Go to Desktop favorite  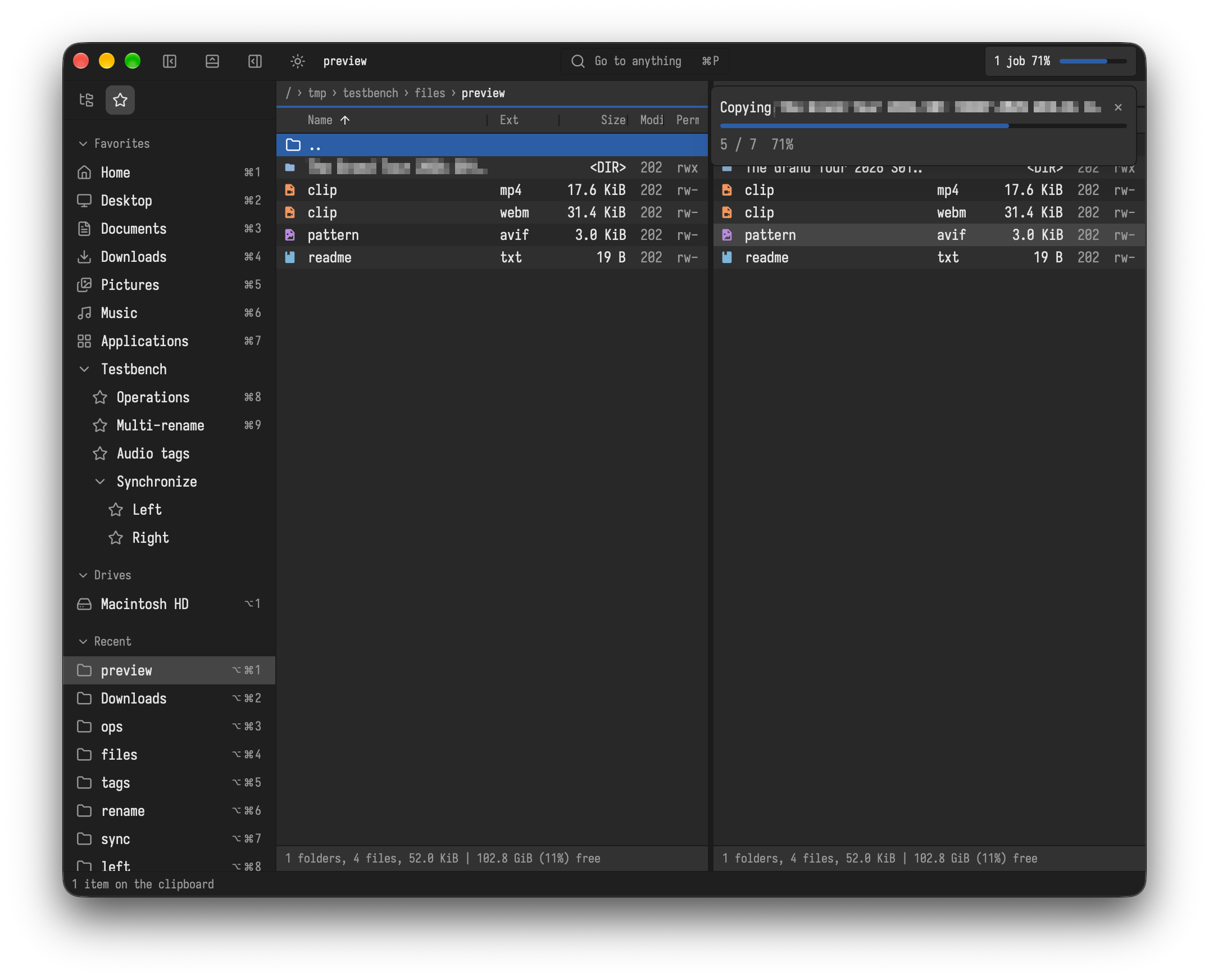169,201
